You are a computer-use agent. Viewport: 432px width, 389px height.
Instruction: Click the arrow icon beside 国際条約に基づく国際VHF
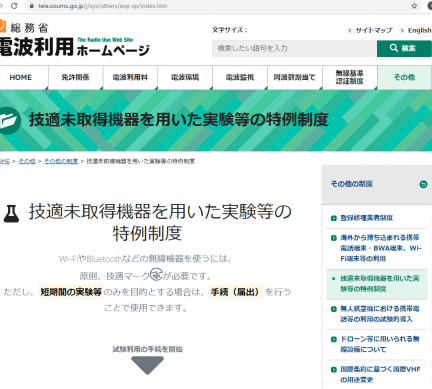[x=334, y=370]
